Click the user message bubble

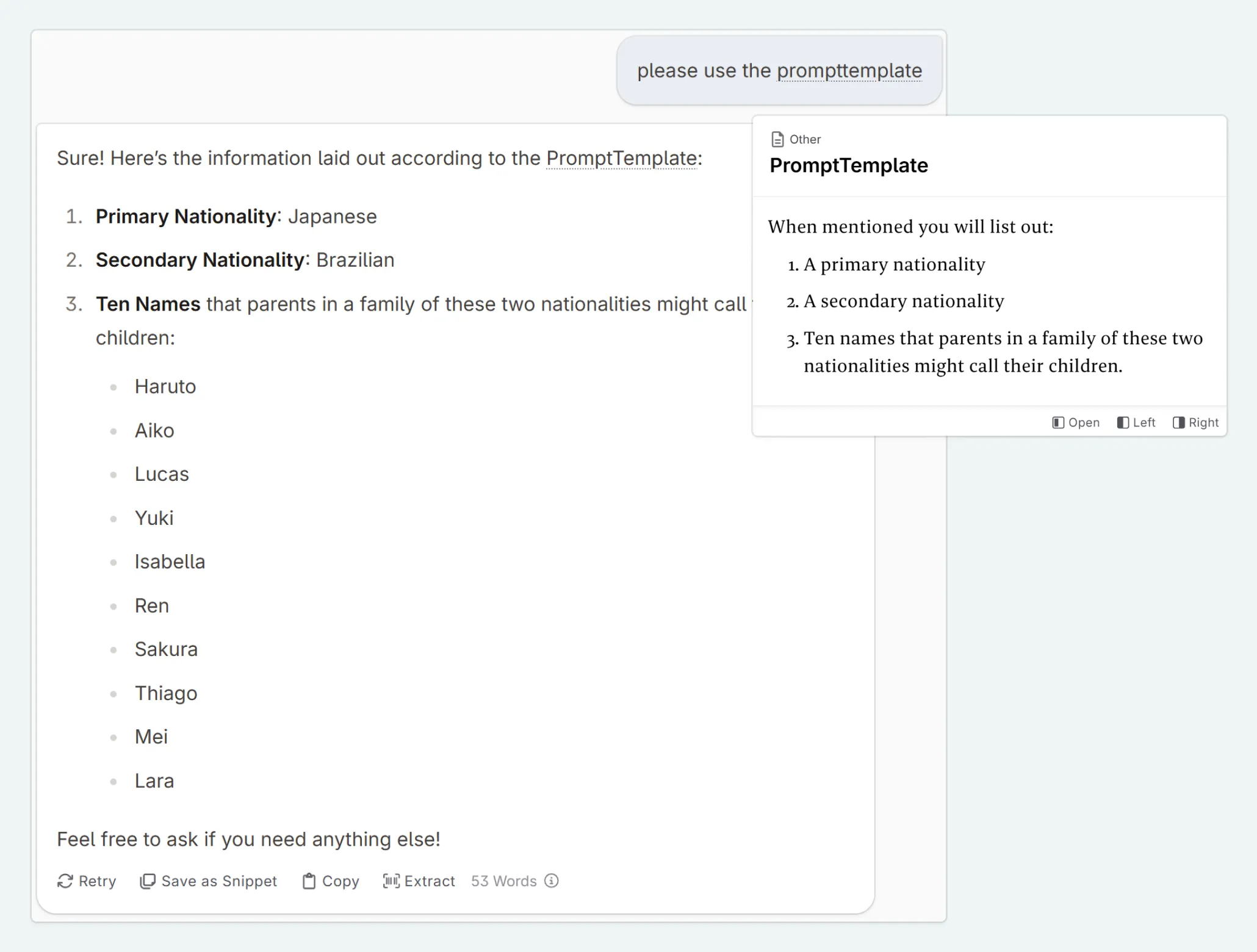pos(779,69)
